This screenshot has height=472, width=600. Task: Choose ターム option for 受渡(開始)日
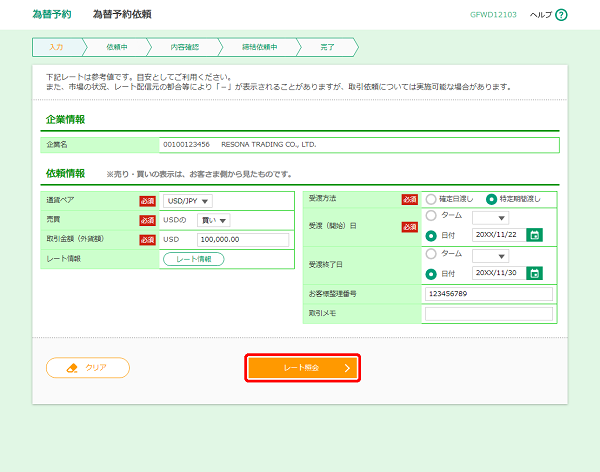[431, 216]
